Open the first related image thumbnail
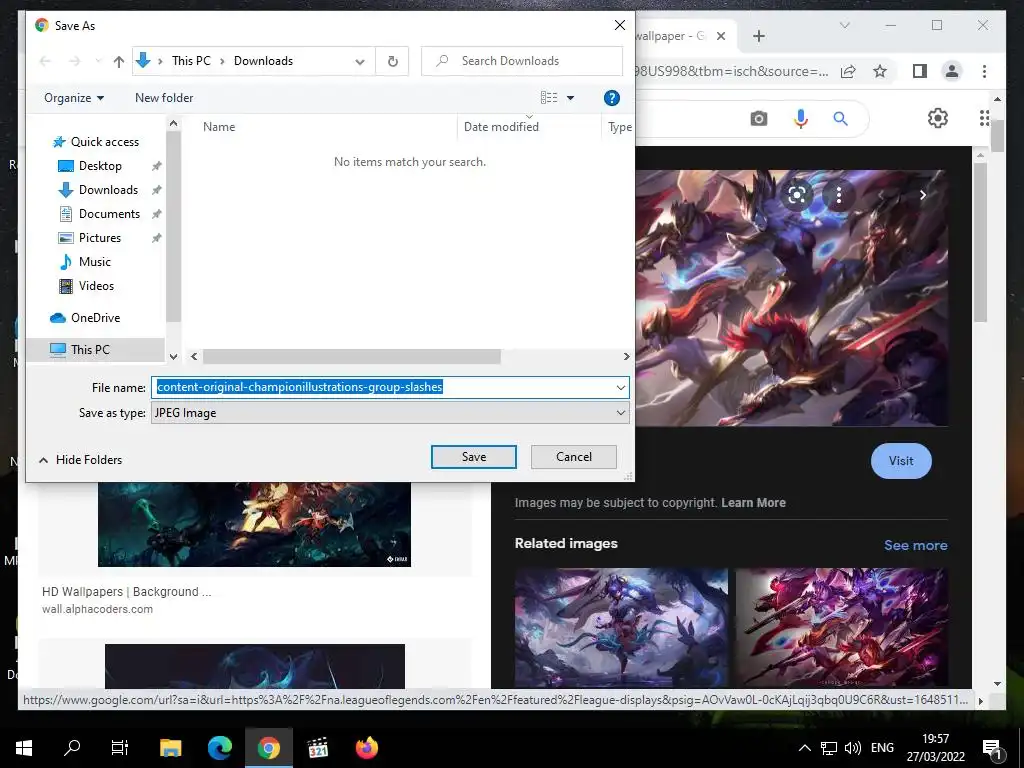This screenshot has height=768, width=1024. click(x=621, y=628)
